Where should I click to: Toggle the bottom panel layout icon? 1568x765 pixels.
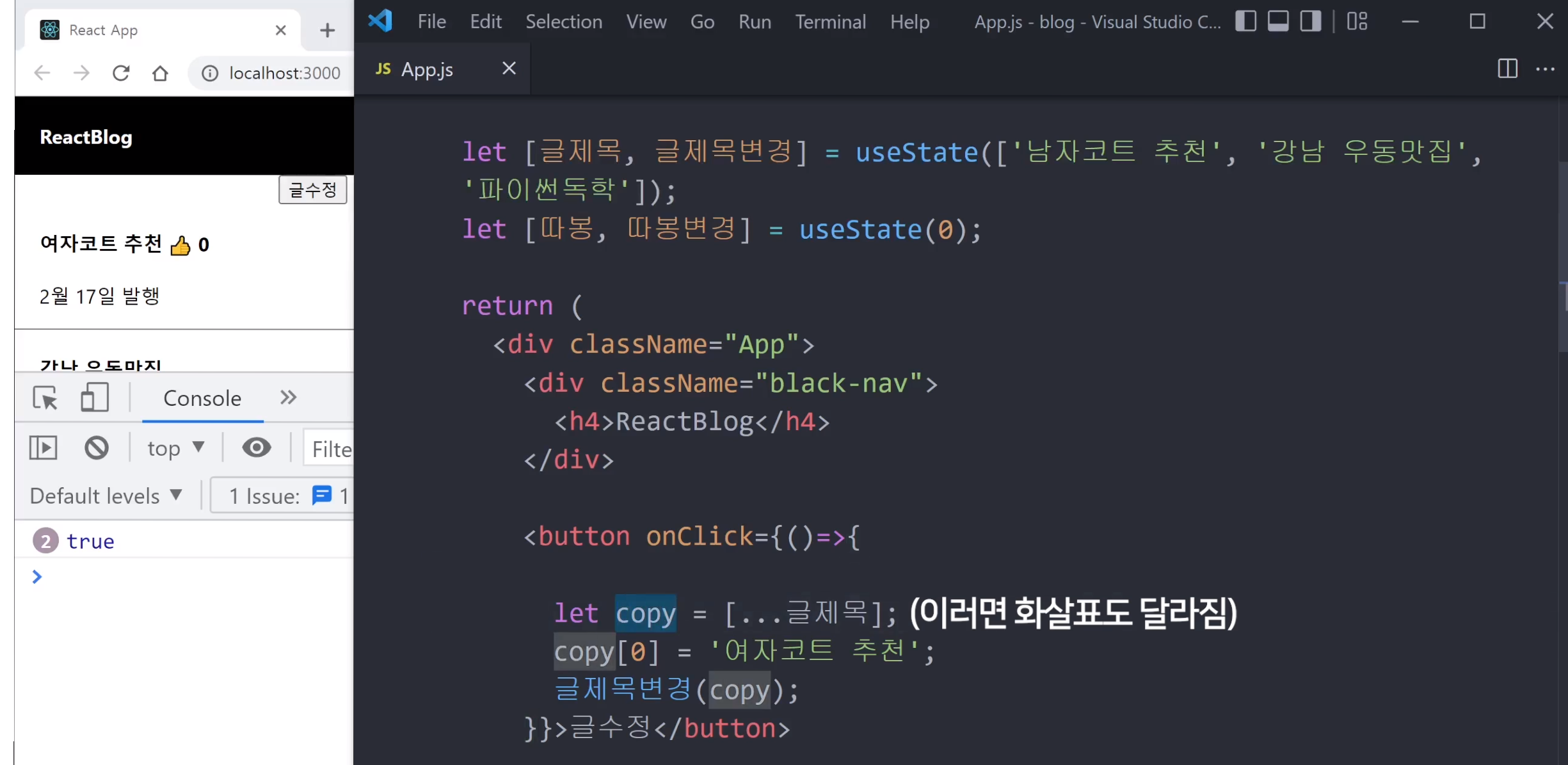(x=1278, y=21)
